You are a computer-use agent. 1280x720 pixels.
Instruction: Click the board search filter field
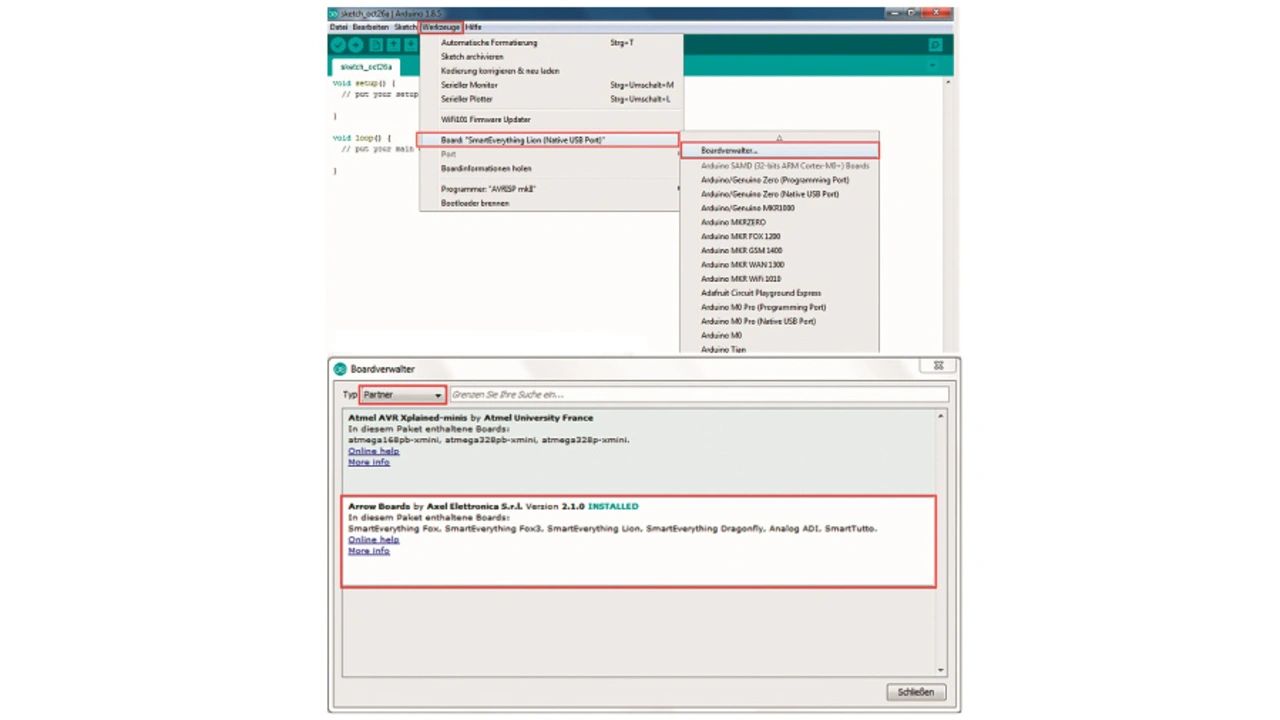click(x=698, y=395)
